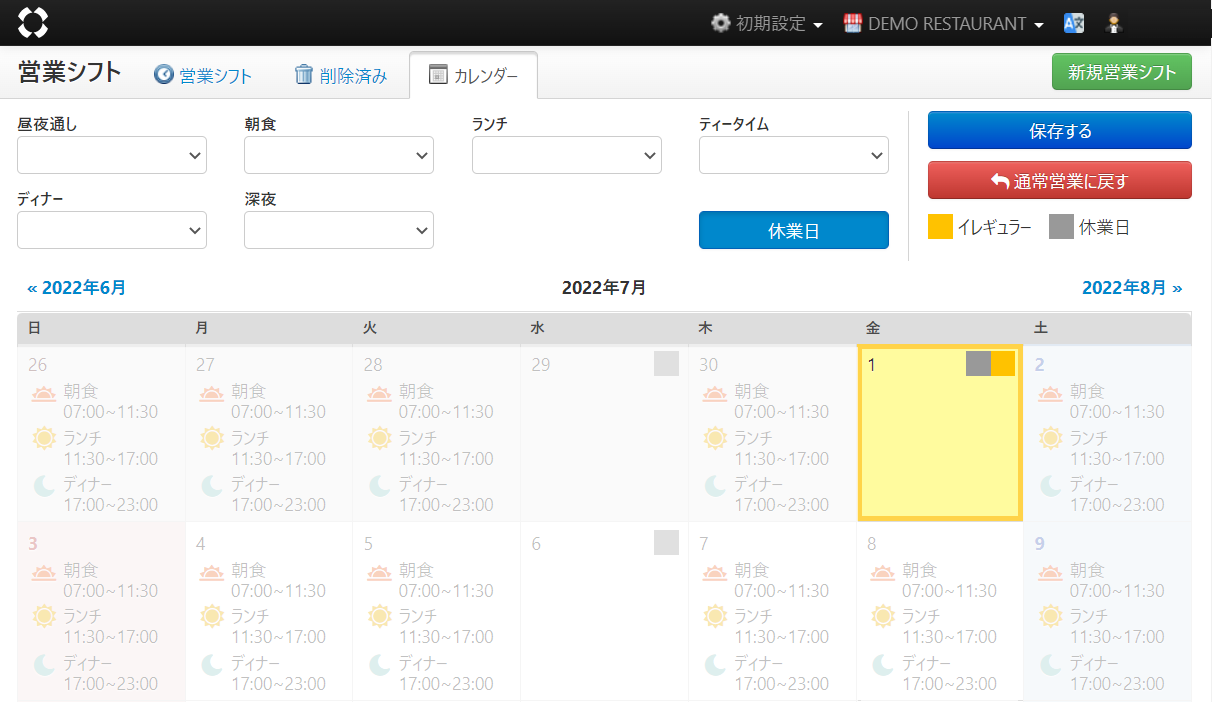The height and width of the screenshot is (702, 1212).
Task: Click the 営業シフト clock icon
Action: tap(164, 75)
